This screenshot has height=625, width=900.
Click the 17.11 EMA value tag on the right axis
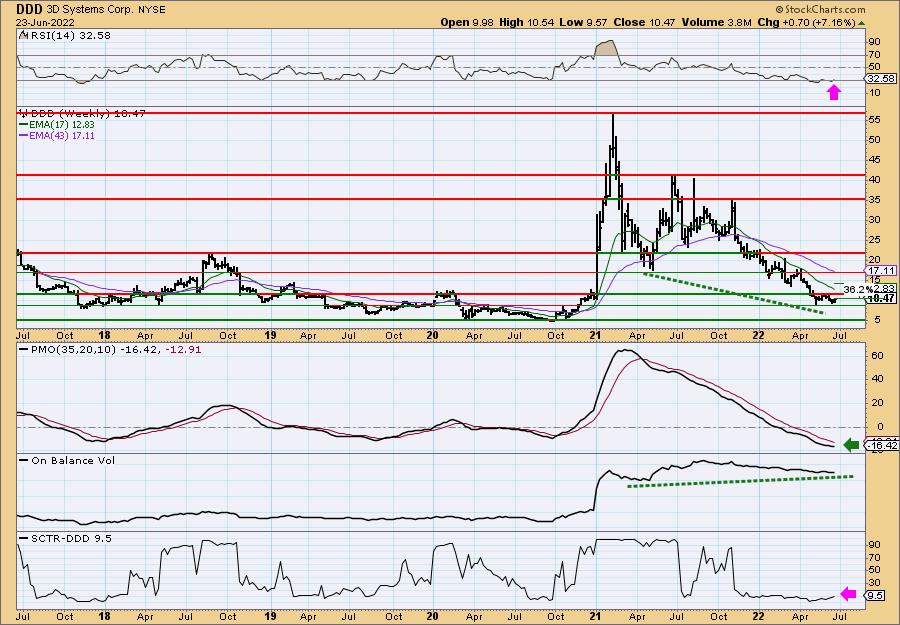pos(880,270)
